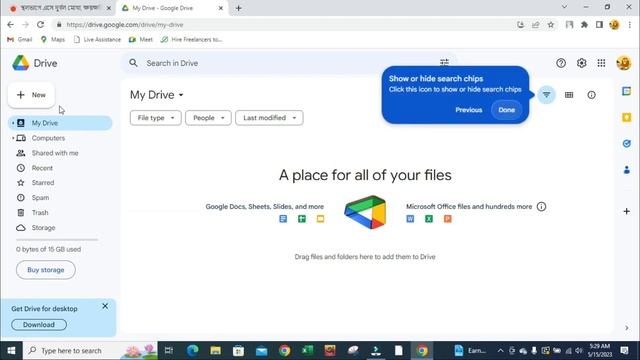Viewport: 640px width, 360px height.
Task: Open the File type filter
Action: point(156,118)
